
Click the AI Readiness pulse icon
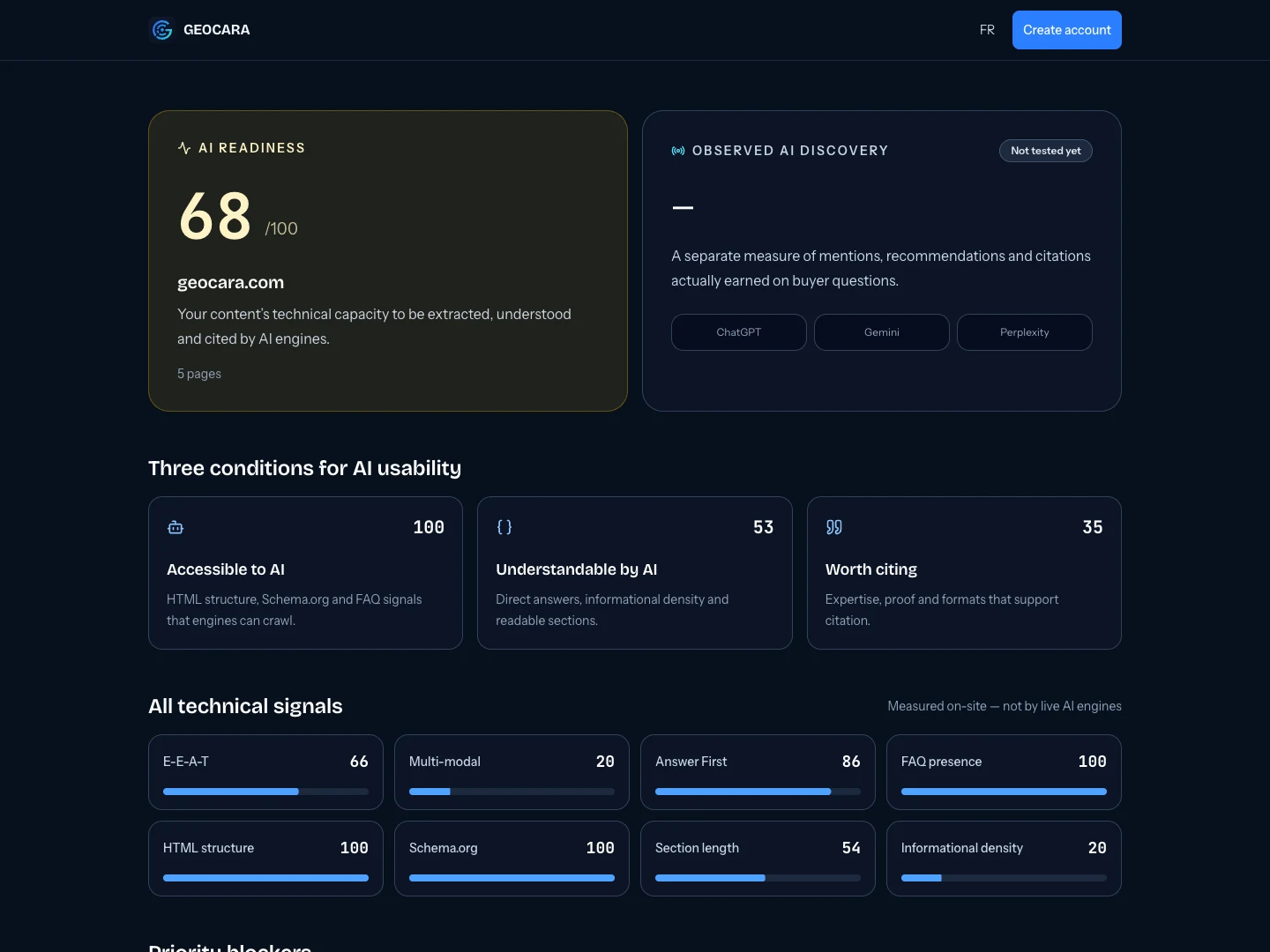pyautogui.click(x=184, y=148)
